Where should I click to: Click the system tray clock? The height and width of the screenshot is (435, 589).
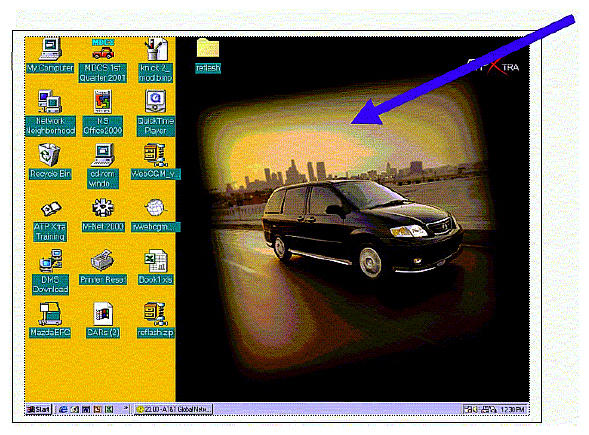point(512,409)
